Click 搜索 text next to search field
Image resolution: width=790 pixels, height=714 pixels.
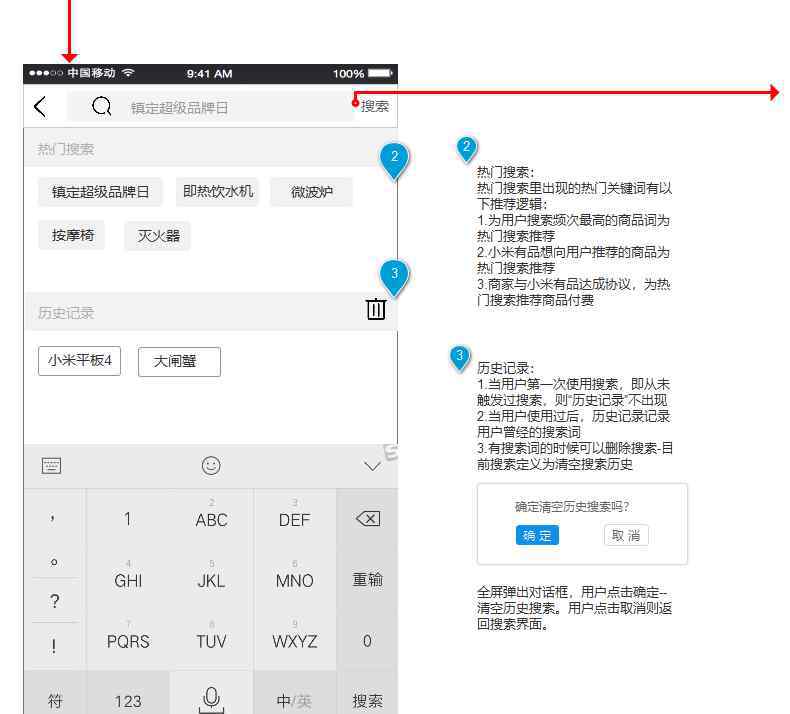point(375,106)
